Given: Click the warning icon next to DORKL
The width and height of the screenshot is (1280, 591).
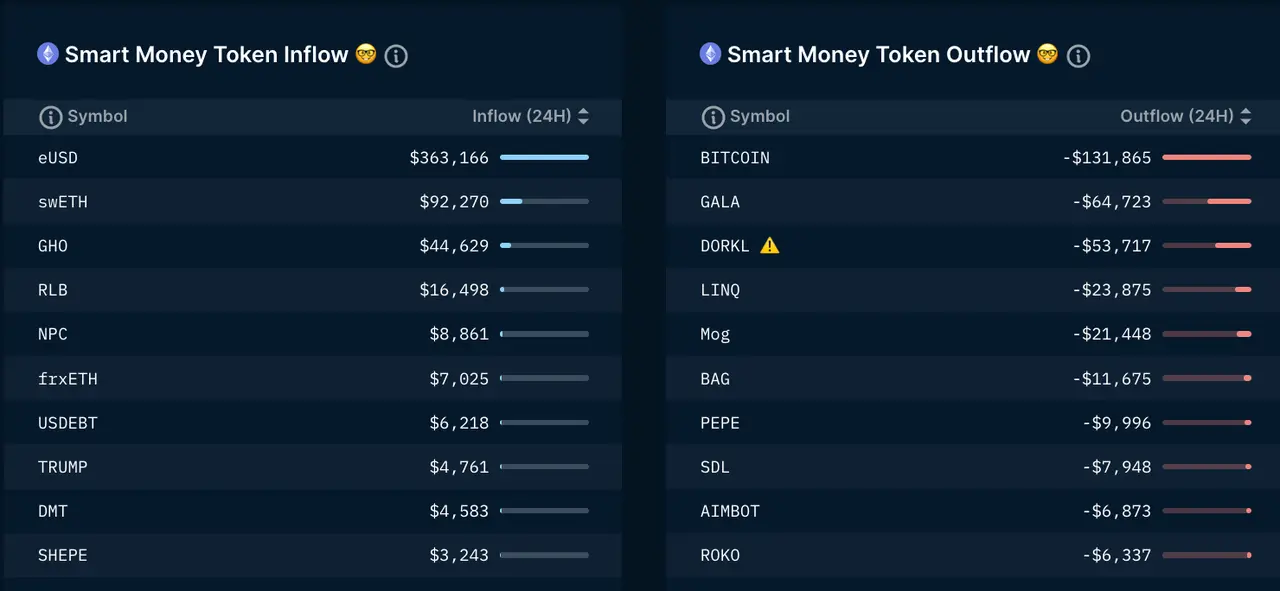Looking at the screenshot, I should (x=770, y=245).
